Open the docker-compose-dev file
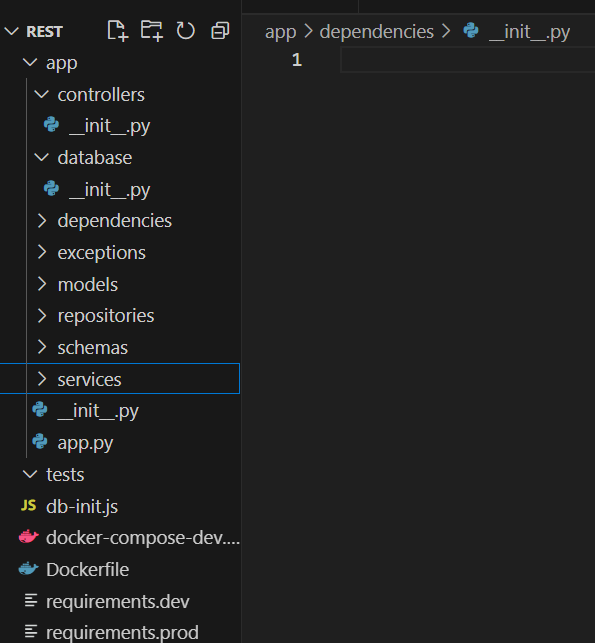Viewport: 595px width, 643px height. pyautogui.click(x=129, y=538)
